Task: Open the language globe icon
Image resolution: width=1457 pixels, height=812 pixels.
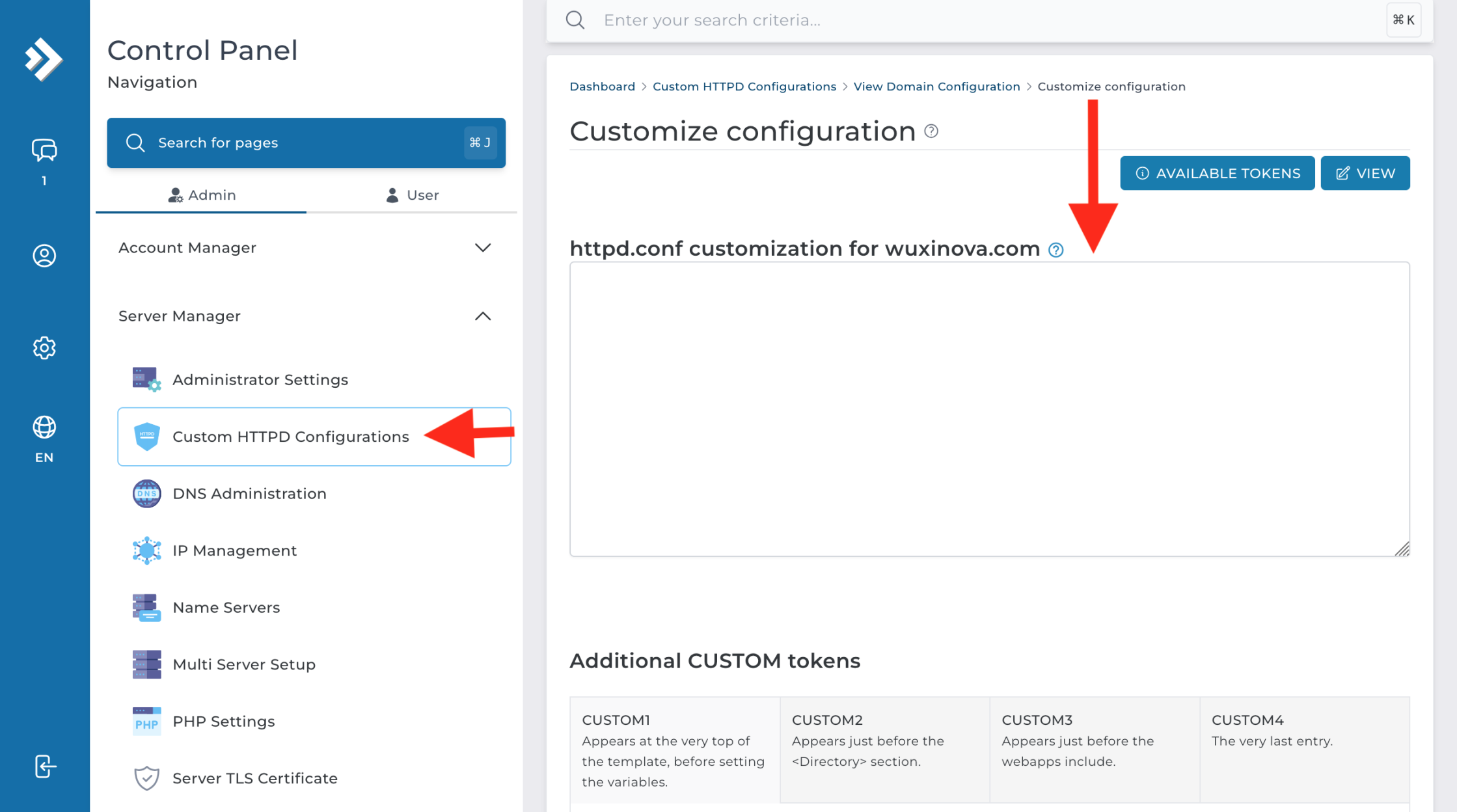Action: pos(44,427)
